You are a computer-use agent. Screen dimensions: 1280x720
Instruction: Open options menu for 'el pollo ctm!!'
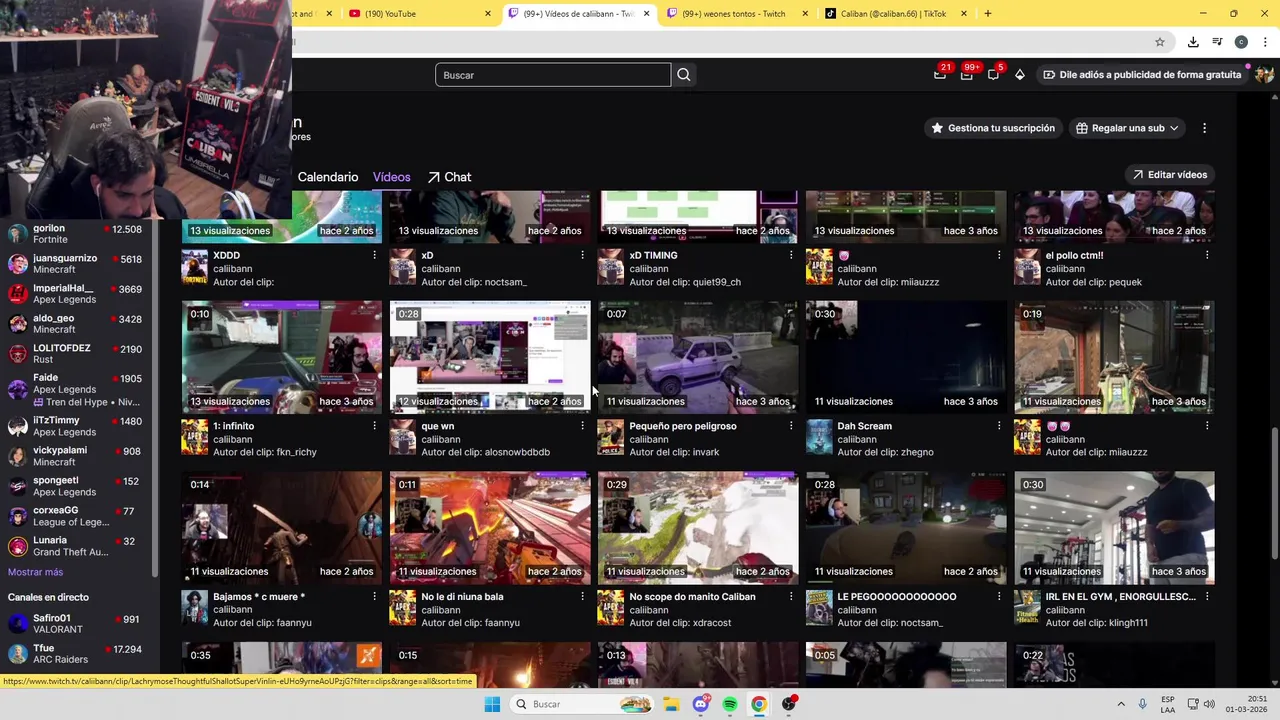pos(1206,255)
